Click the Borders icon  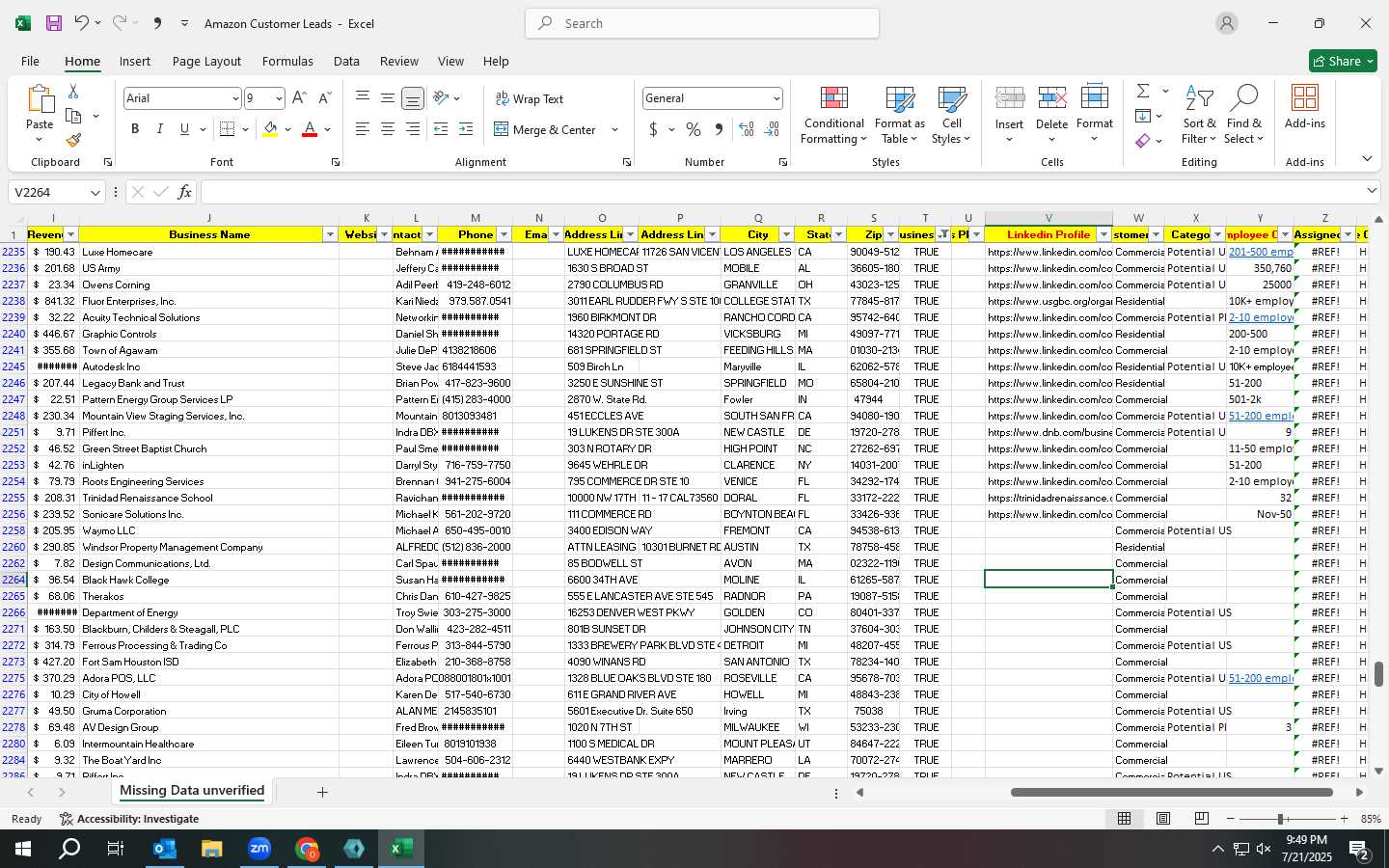tap(228, 129)
